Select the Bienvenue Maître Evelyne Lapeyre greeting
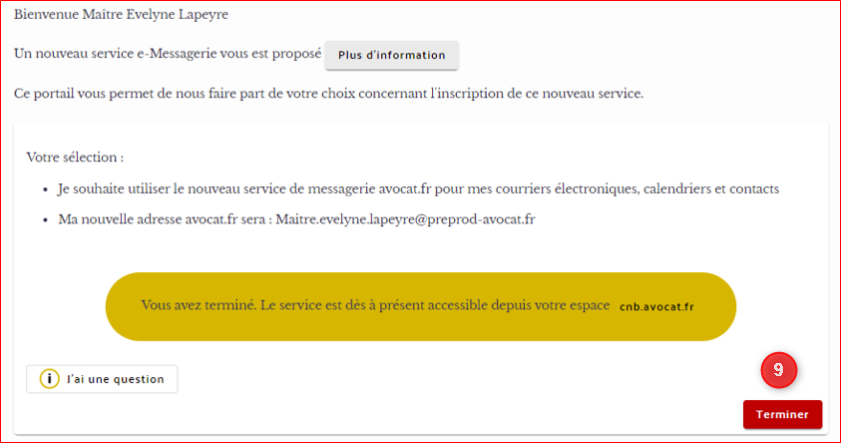Viewport: 841px width, 443px height. point(121,14)
